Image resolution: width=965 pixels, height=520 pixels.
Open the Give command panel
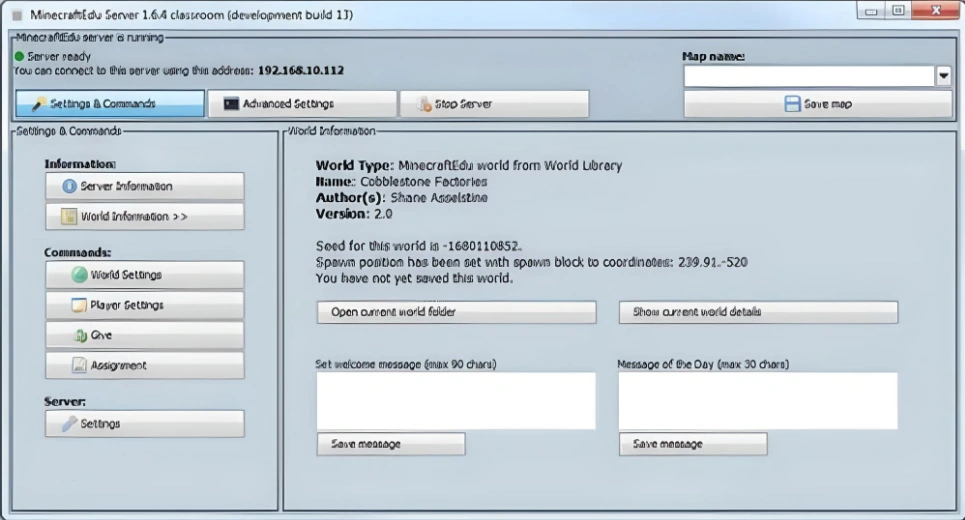point(145,335)
